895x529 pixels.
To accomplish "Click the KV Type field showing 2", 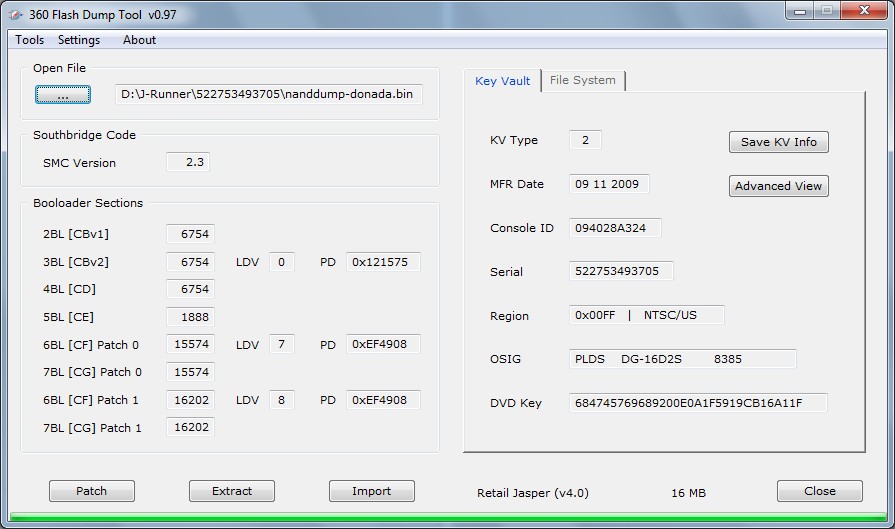I will [585, 140].
